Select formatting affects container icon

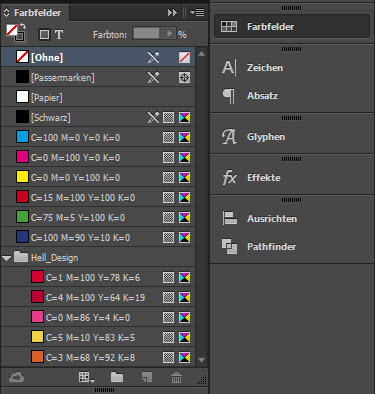pyautogui.click(x=44, y=34)
